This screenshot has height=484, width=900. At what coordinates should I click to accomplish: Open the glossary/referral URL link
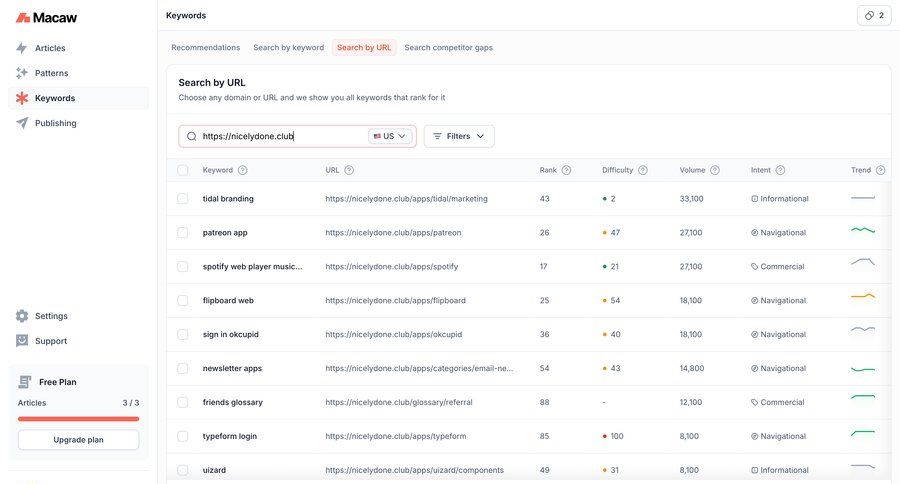pyautogui.click(x=399, y=402)
